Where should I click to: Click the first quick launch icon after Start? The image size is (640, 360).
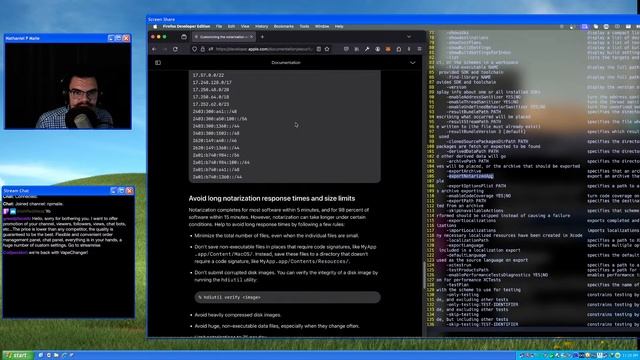click(x=41, y=355)
